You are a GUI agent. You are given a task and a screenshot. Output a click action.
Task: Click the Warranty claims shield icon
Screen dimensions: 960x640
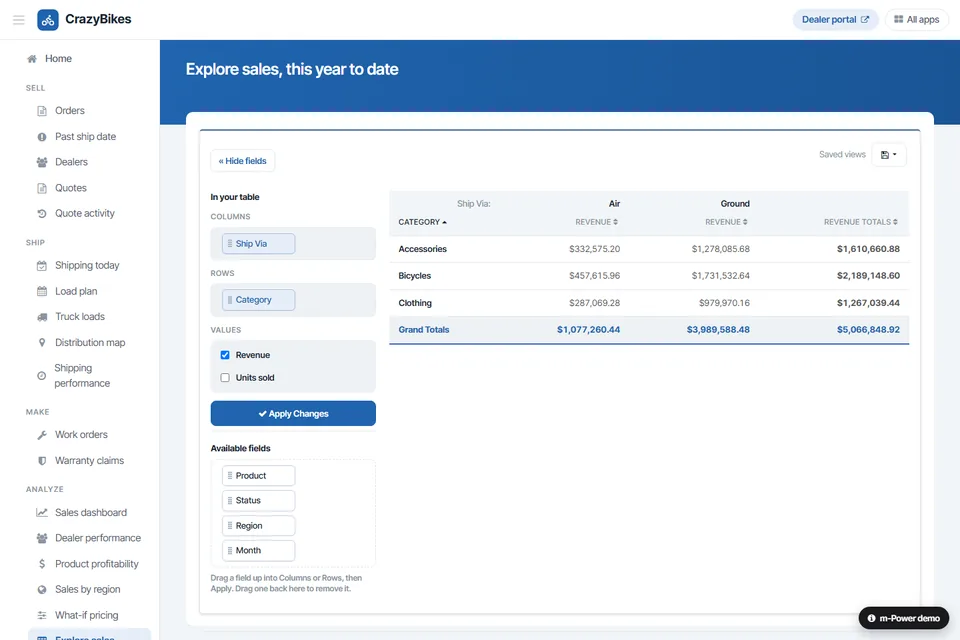click(x=42, y=461)
